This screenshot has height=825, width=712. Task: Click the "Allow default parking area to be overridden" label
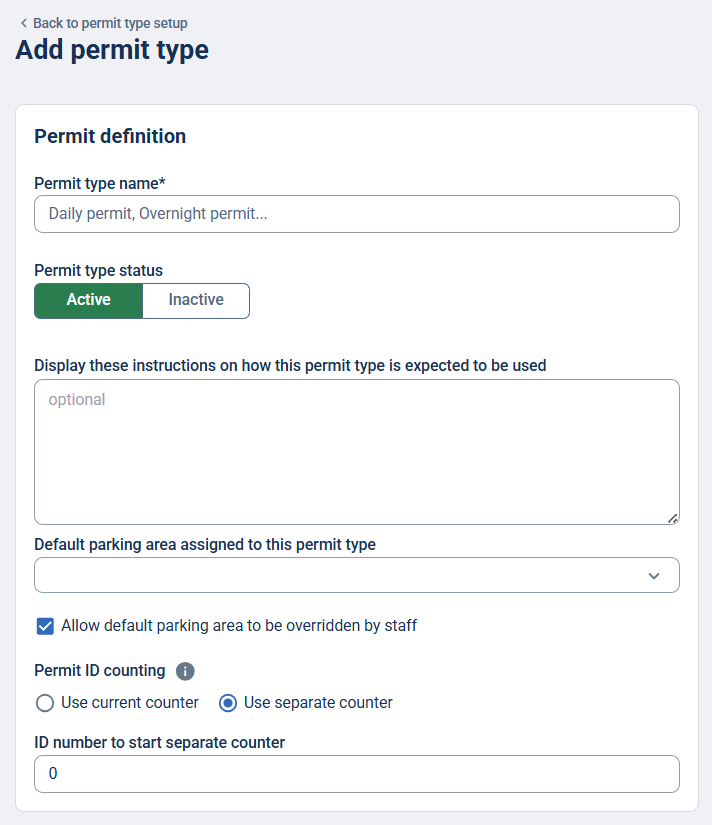point(239,626)
